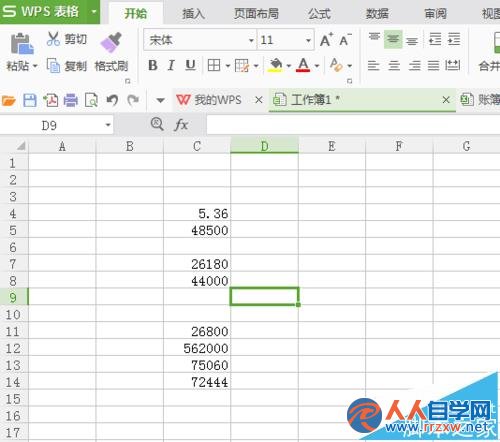
Task: Undo the last action
Action: (x=112, y=100)
